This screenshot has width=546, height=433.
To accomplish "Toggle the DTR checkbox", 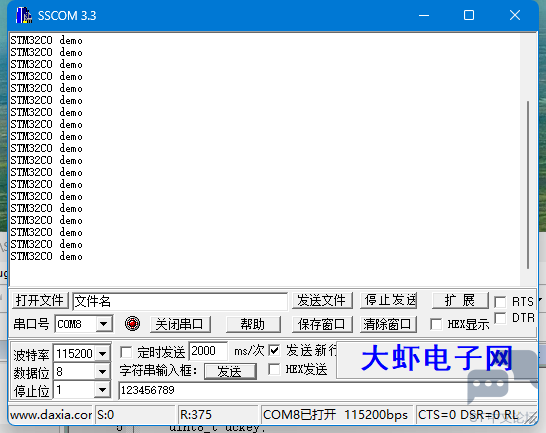I will click(x=500, y=318).
